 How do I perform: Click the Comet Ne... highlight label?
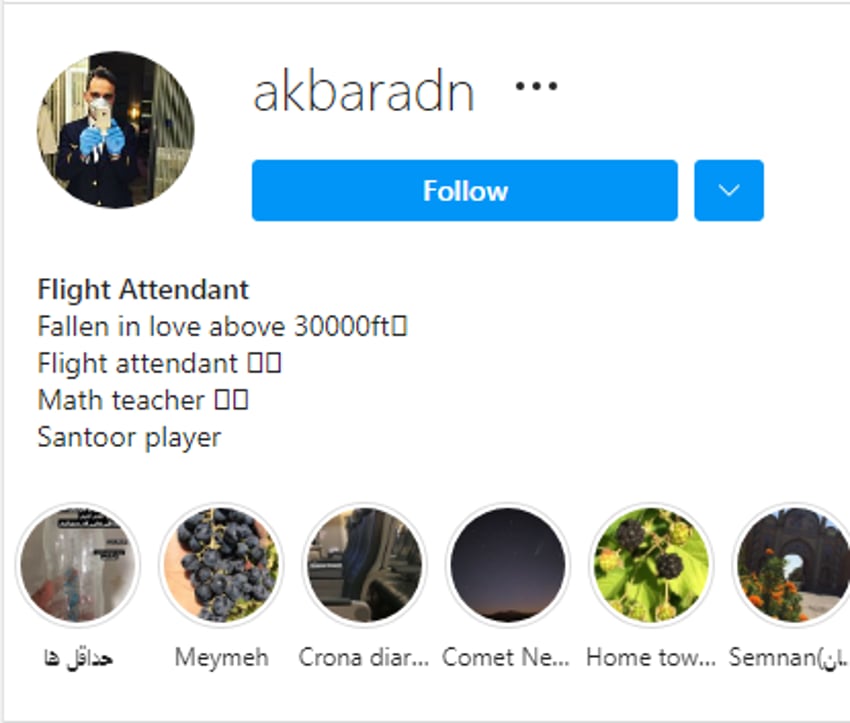click(506, 657)
